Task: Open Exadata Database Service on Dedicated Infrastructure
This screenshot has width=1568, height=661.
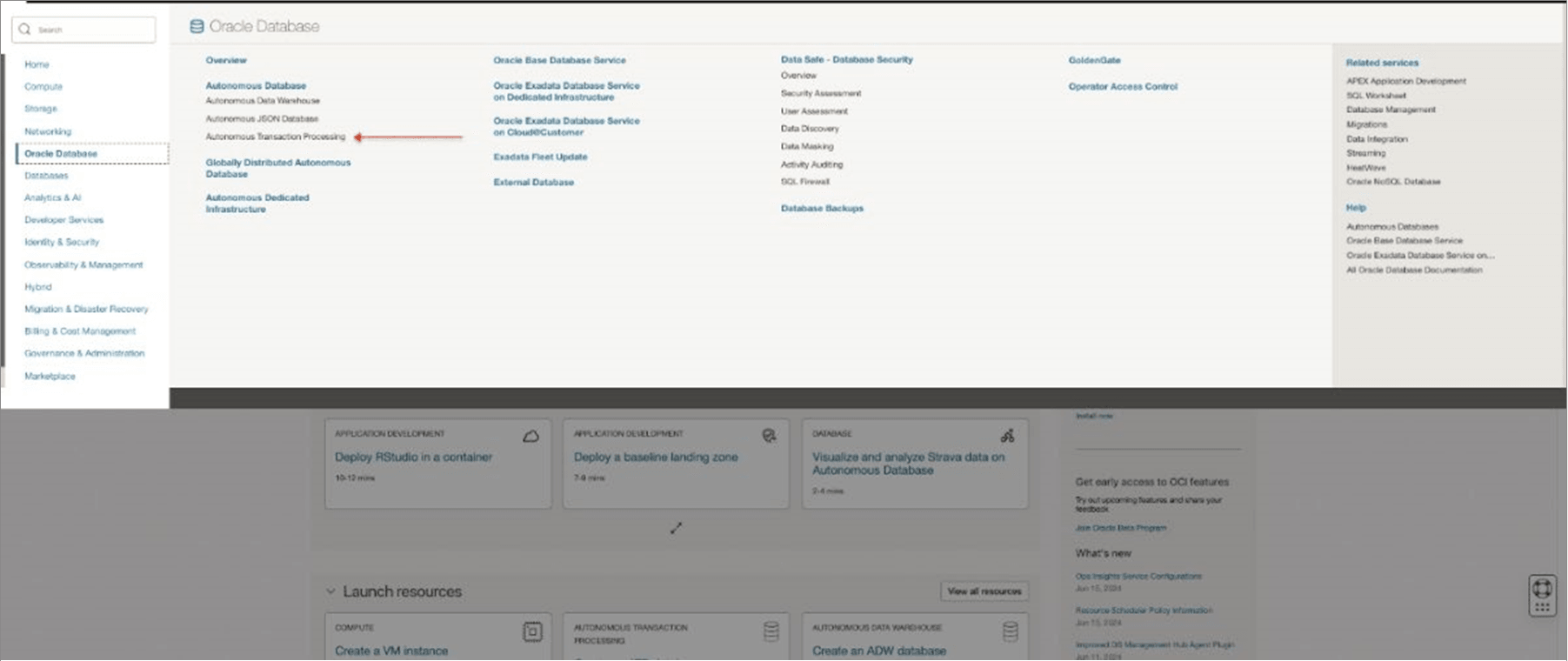Action: click(x=566, y=91)
